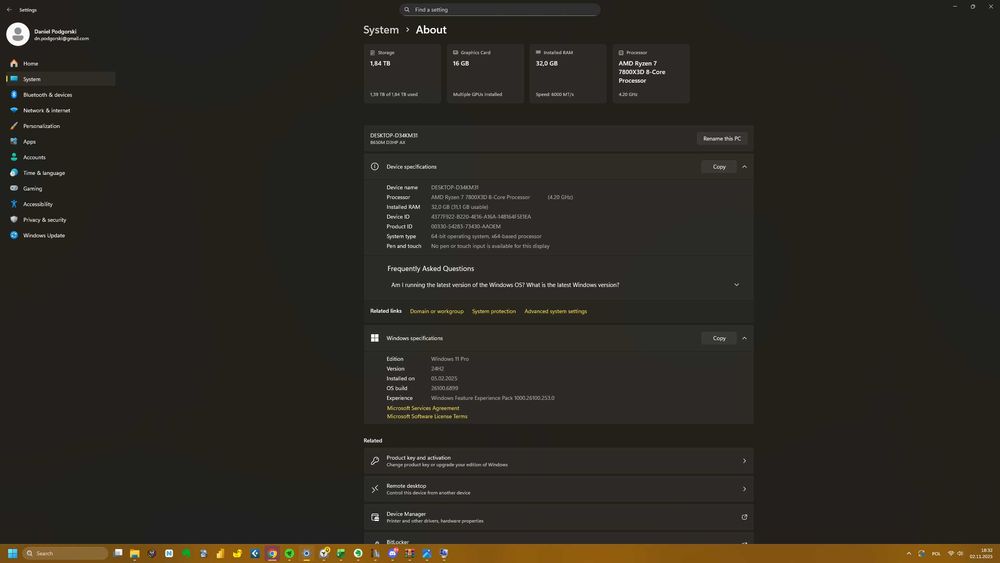Click the back arrow in Settings title bar
This screenshot has width=1000, height=563.
[x=9, y=10]
